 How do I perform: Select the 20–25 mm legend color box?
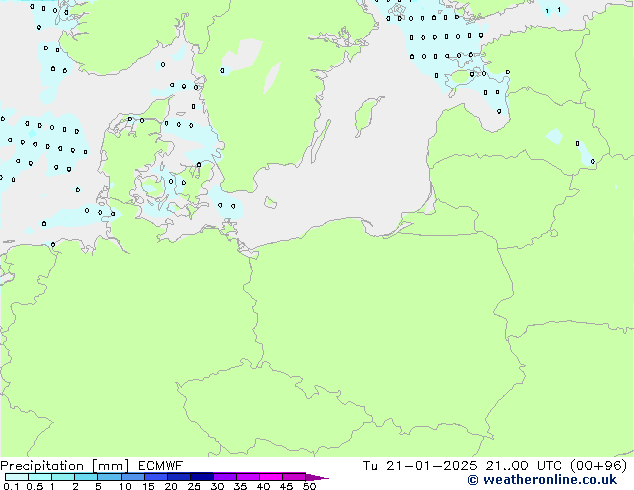point(178,477)
